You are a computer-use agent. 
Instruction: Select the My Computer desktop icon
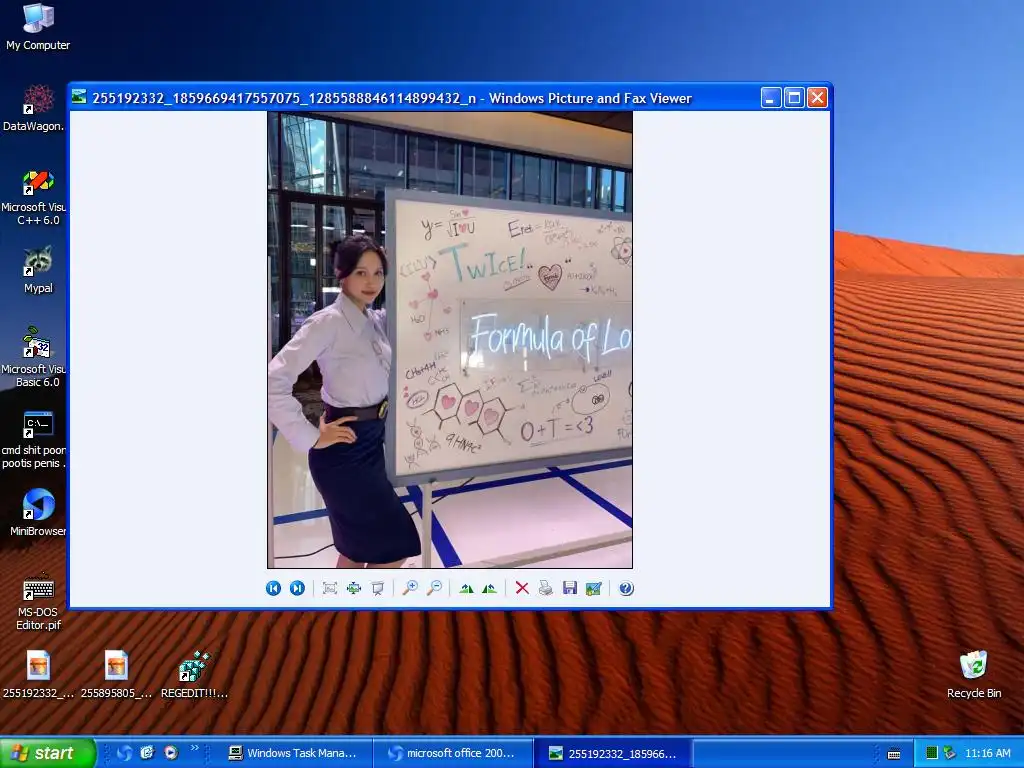coord(38,27)
